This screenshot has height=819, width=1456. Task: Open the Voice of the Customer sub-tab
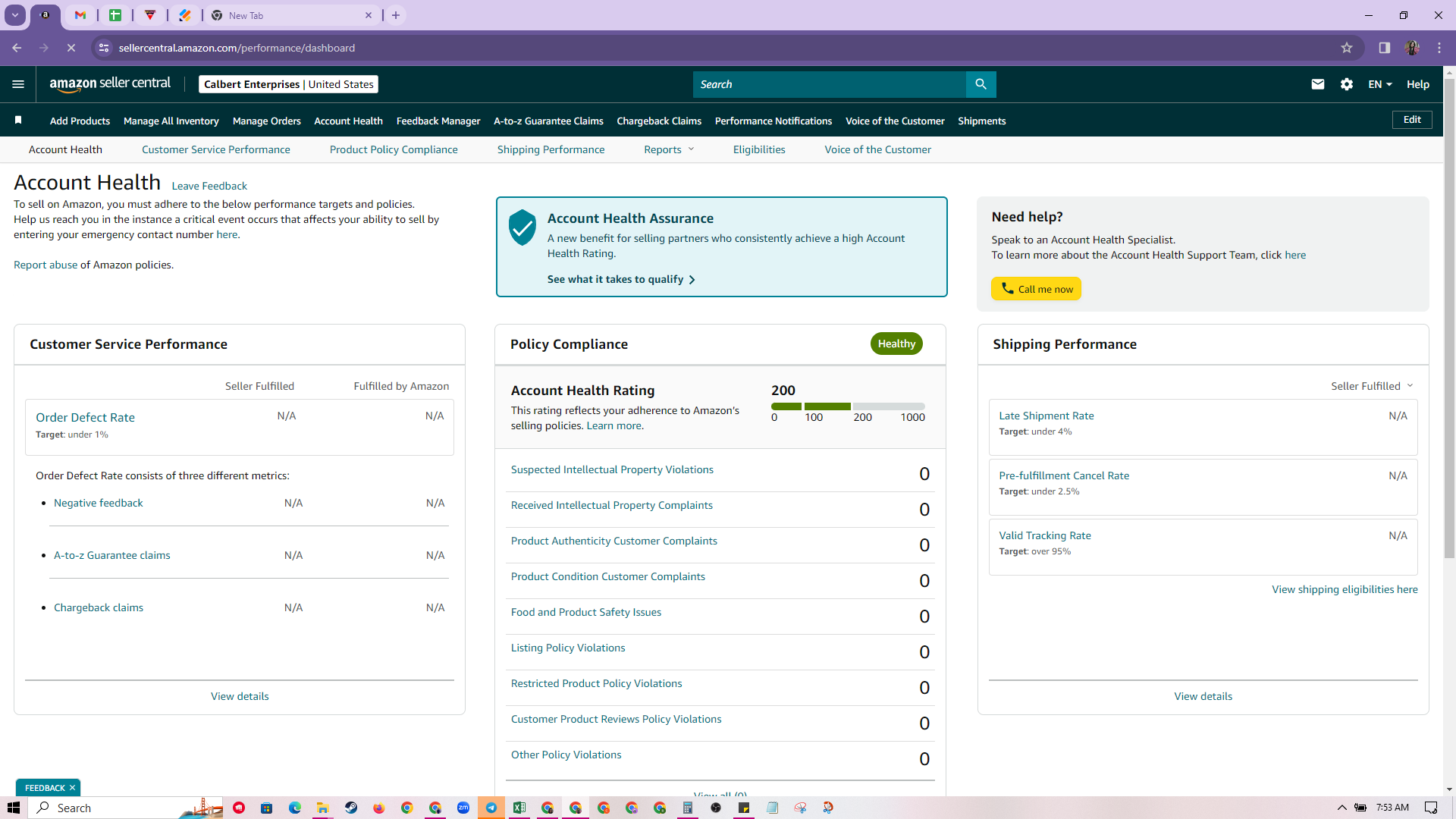pyautogui.click(x=878, y=149)
